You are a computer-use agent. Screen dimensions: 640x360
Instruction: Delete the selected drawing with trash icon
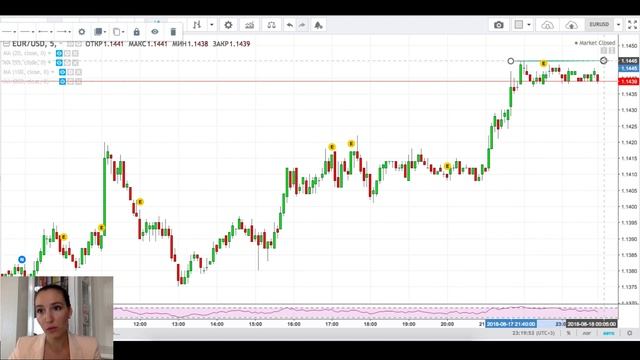(x=173, y=32)
